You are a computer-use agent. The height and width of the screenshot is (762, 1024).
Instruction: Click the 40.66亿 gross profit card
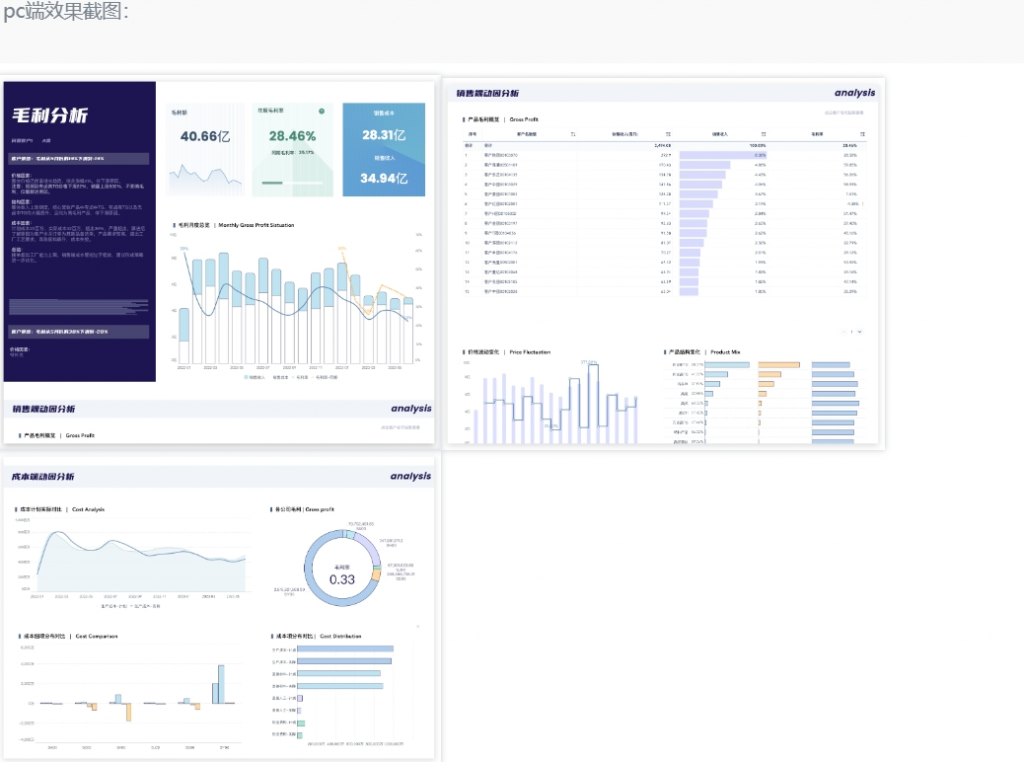click(205, 150)
